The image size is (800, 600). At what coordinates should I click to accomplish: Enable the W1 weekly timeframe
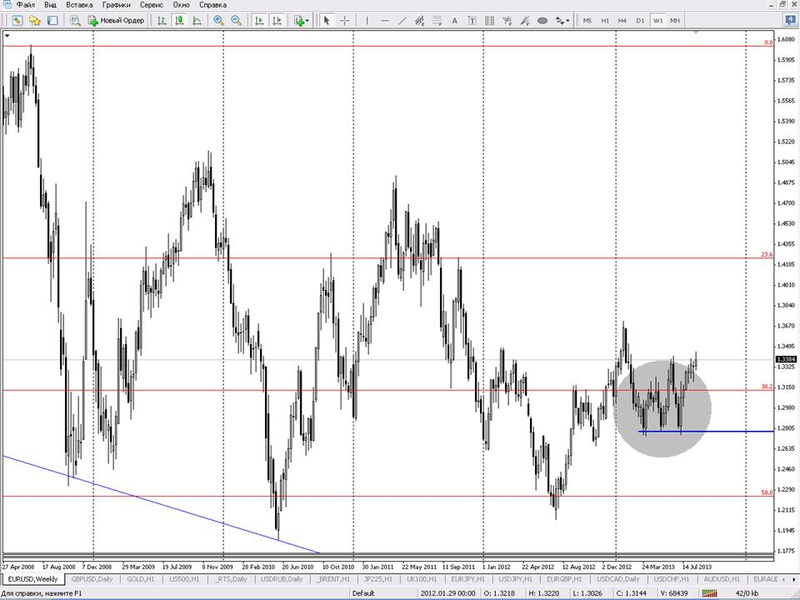pos(658,21)
